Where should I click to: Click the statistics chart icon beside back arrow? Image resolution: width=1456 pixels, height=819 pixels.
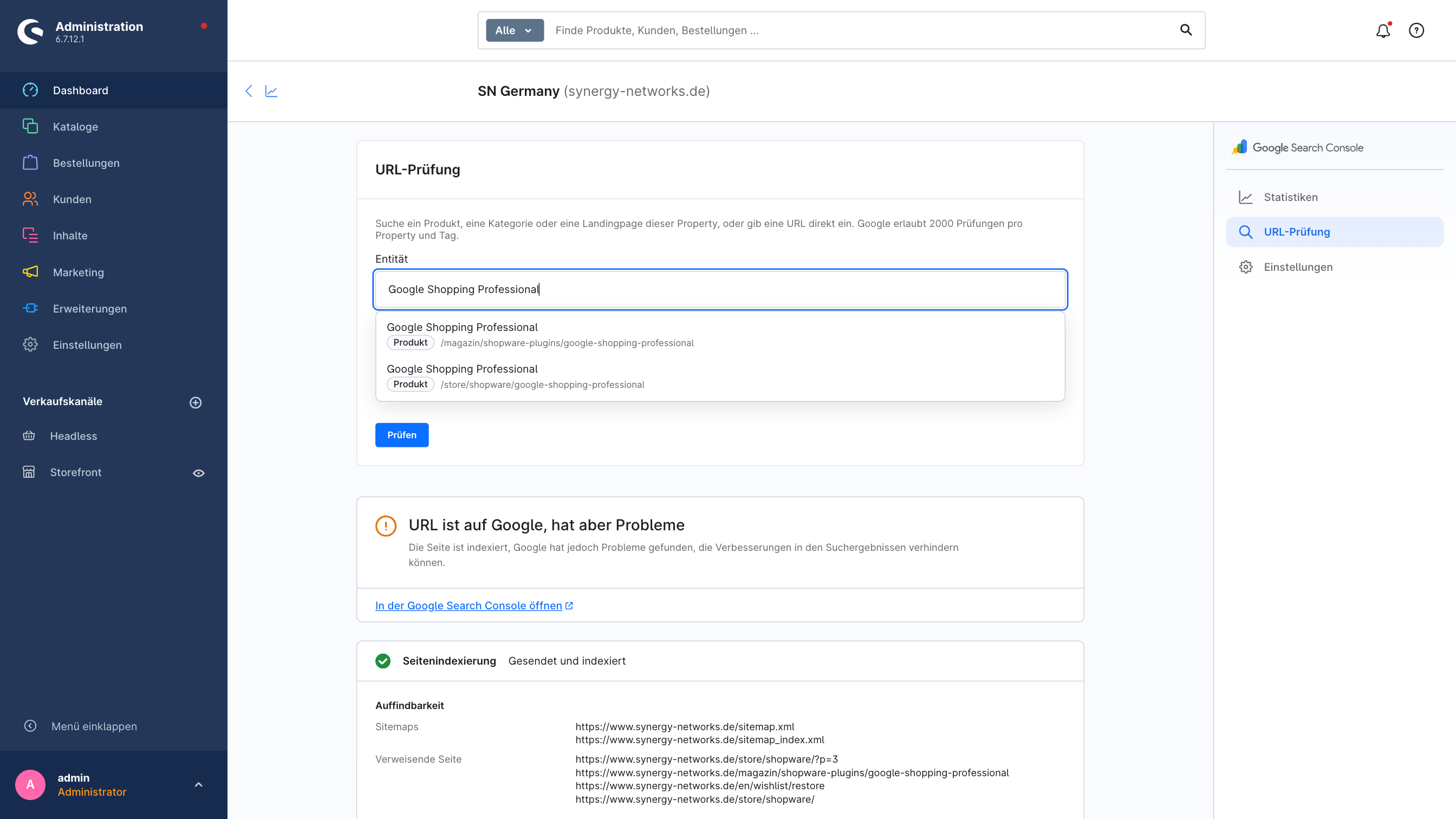tap(271, 91)
